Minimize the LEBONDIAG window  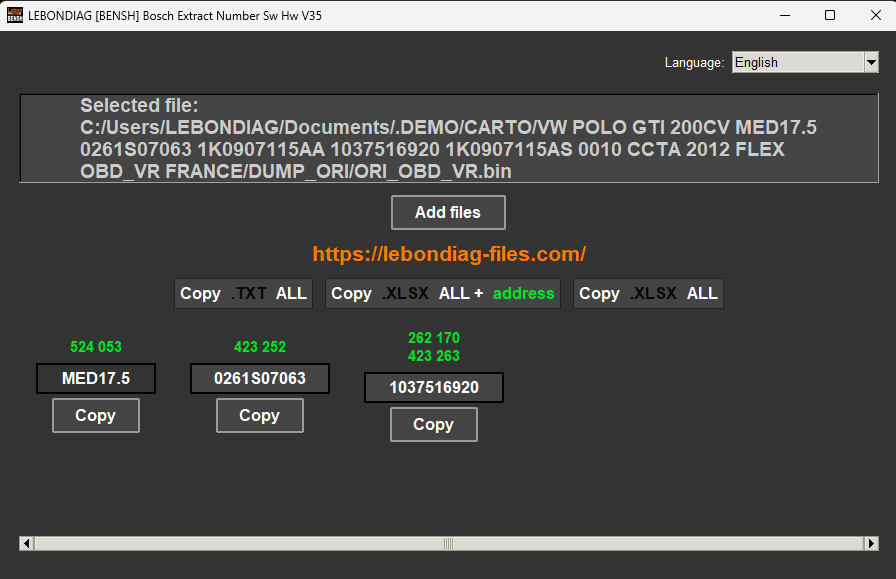[x=785, y=15]
